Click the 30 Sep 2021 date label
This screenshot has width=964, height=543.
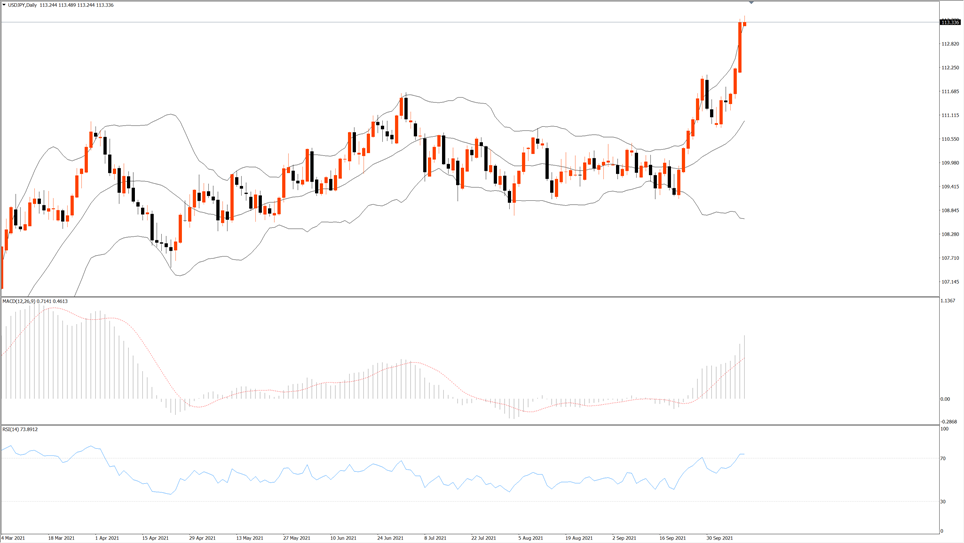(719, 538)
